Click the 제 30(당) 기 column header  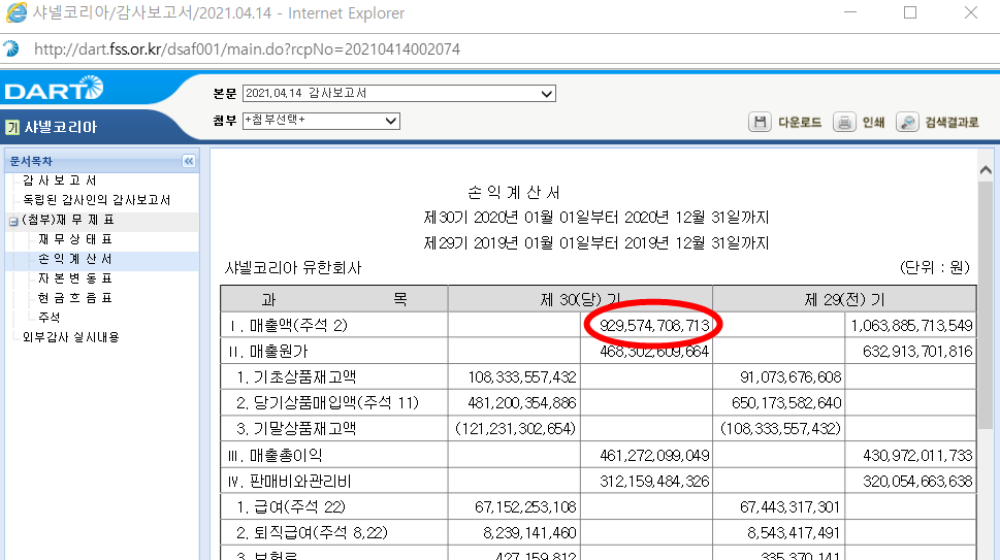(x=580, y=299)
